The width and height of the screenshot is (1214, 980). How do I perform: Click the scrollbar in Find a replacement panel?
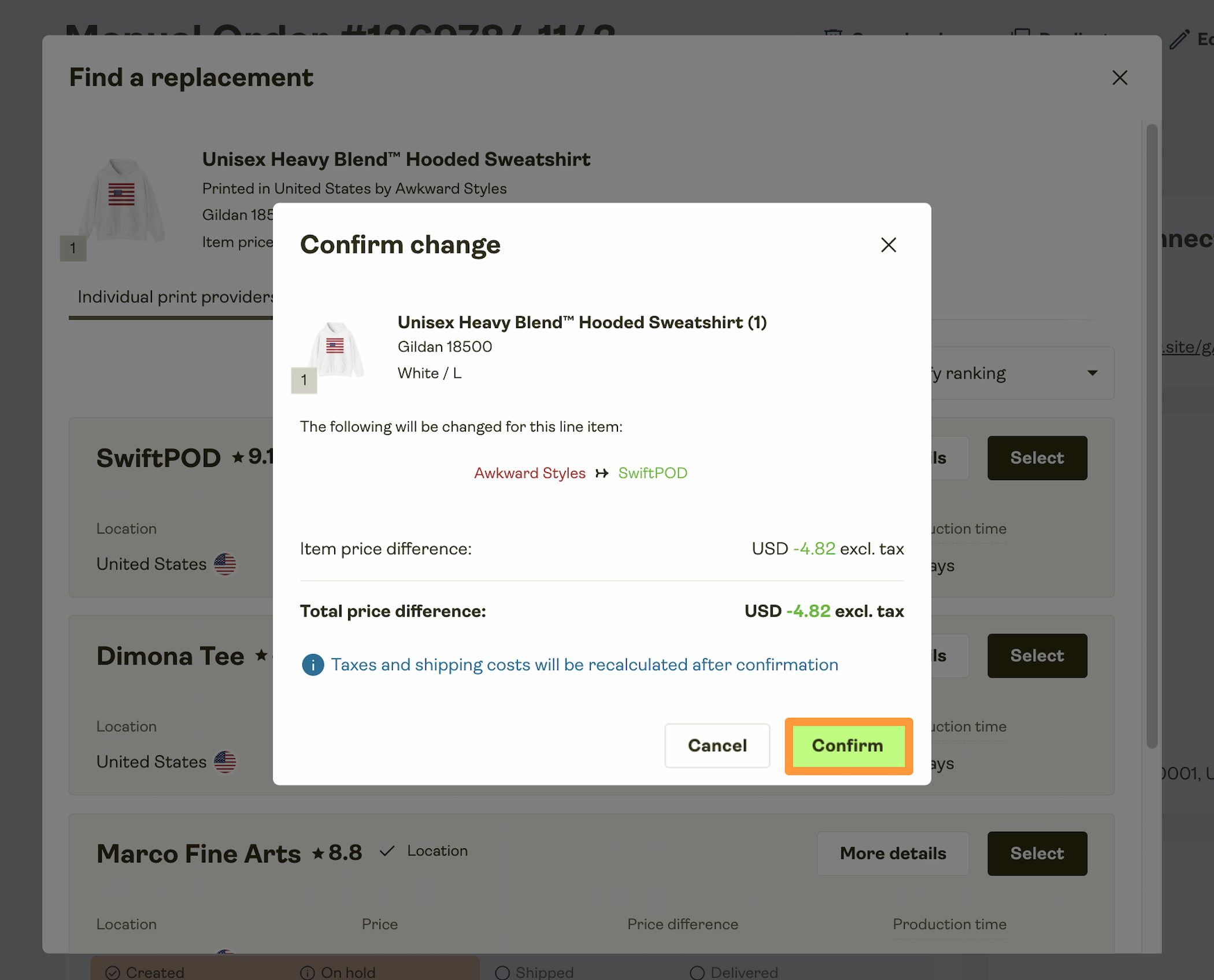click(1152, 436)
